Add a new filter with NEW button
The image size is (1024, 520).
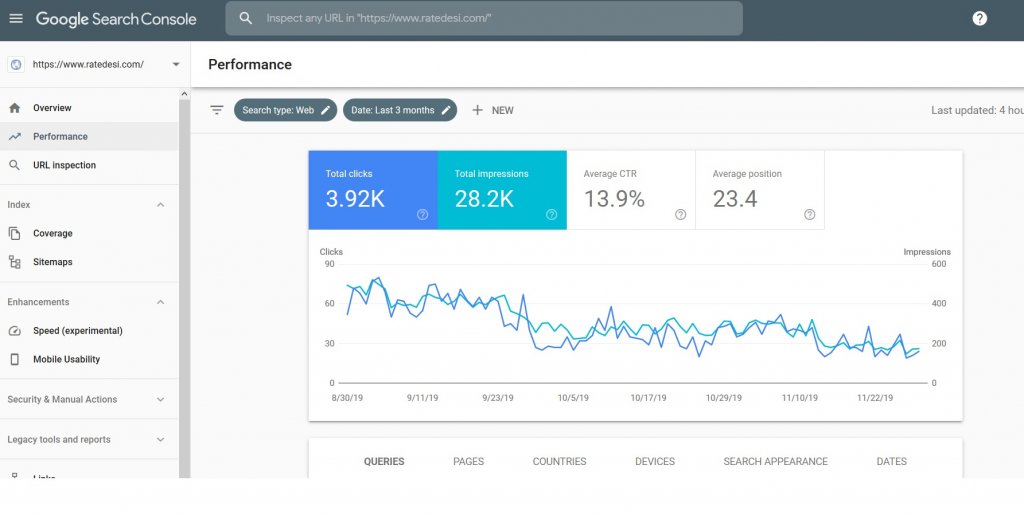[x=493, y=110]
